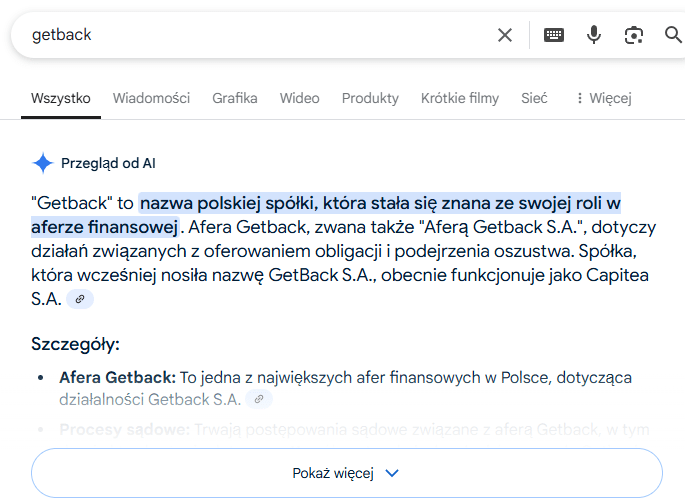
Task: Open image search with the camera lens icon
Action: point(633,35)
